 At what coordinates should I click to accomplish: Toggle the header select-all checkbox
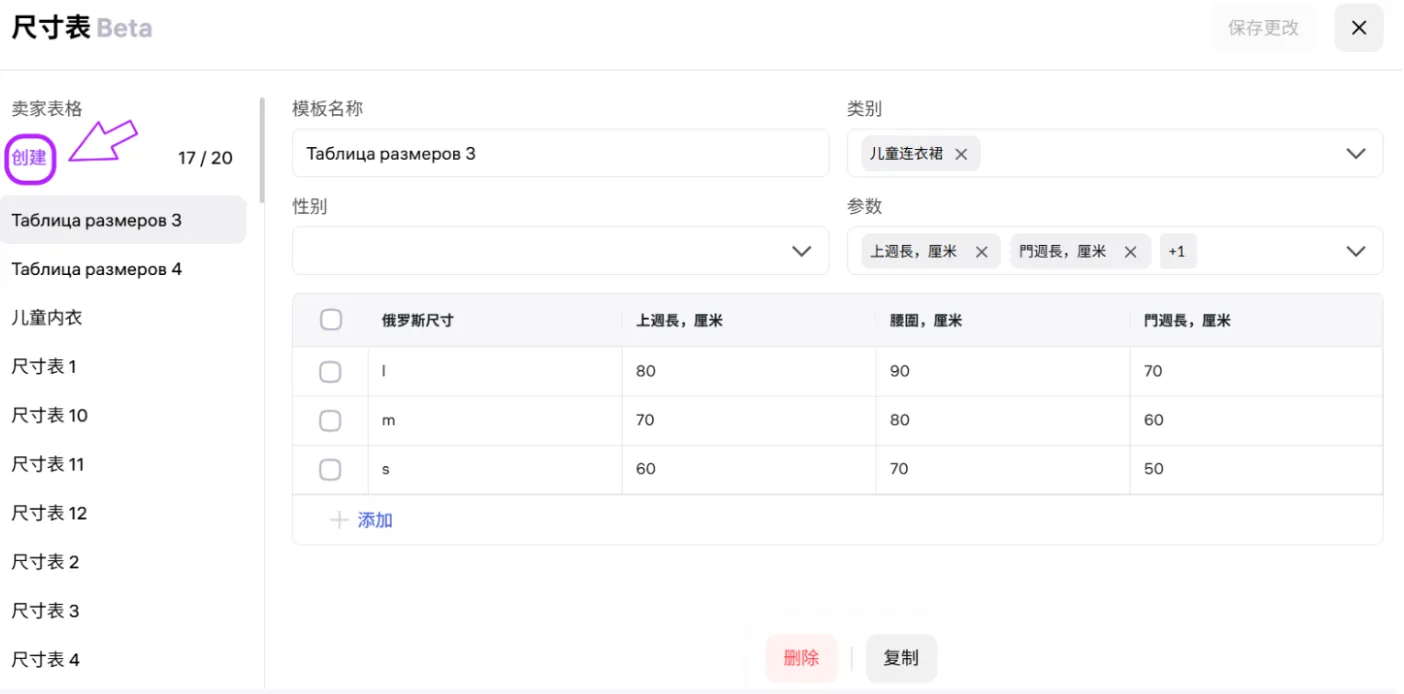coord(331,320)
